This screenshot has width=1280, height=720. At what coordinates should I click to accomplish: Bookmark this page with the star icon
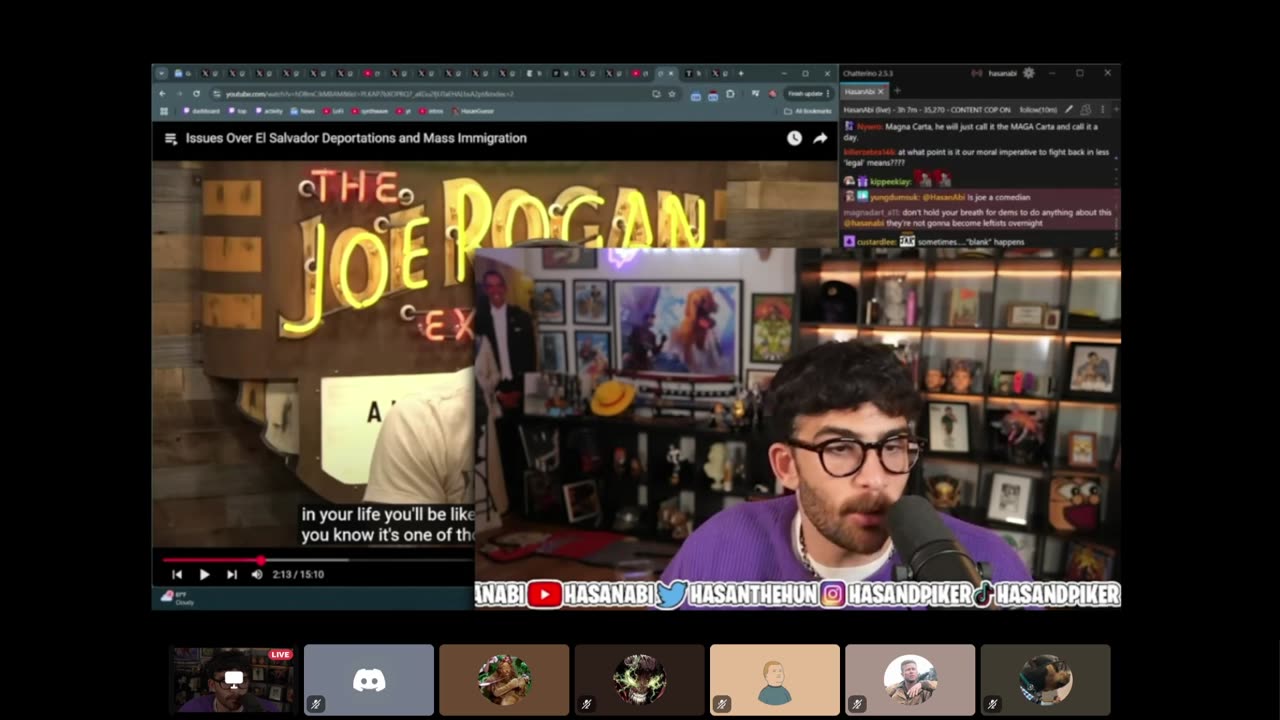(x=671, y=93)
